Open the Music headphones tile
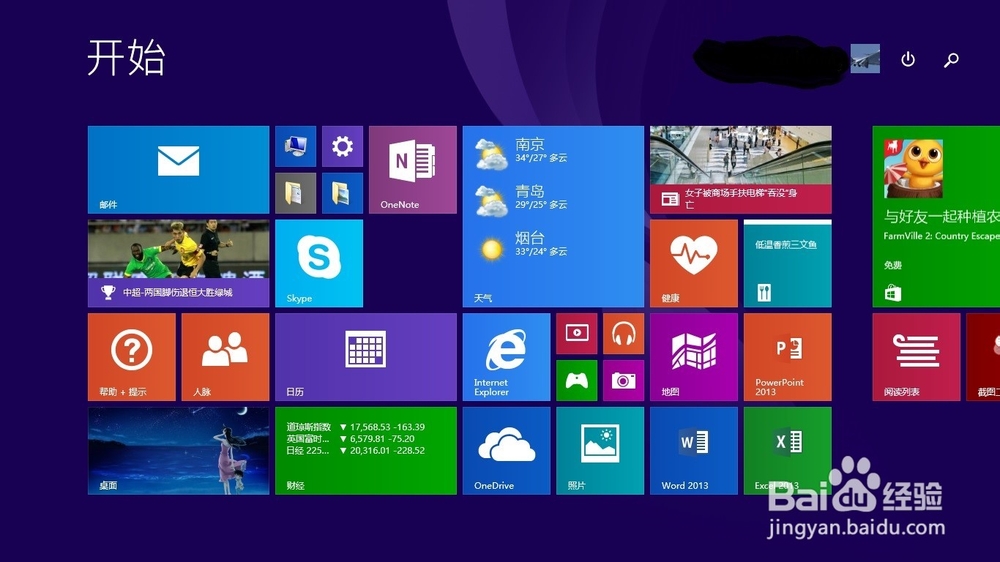The image size is (1000, 562). (624, 334)
